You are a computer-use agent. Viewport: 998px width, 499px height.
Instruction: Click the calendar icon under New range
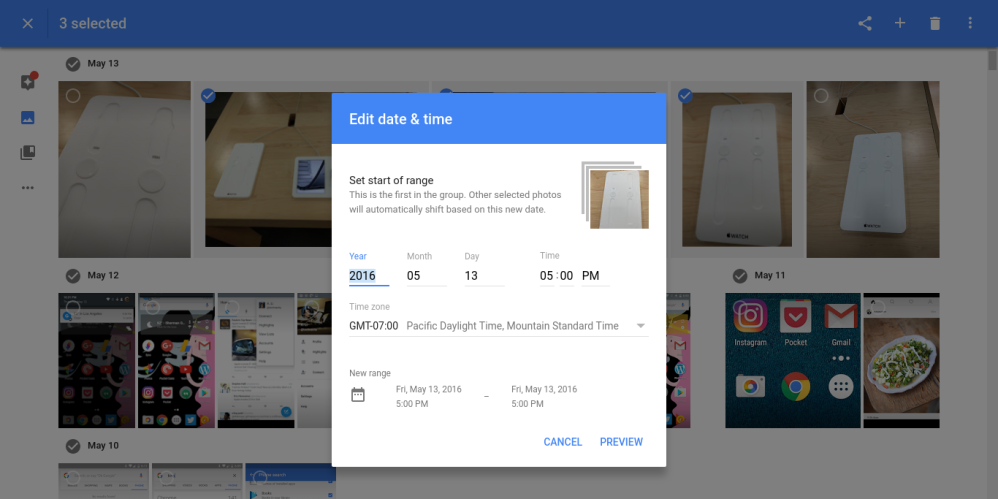coord(358,395)
